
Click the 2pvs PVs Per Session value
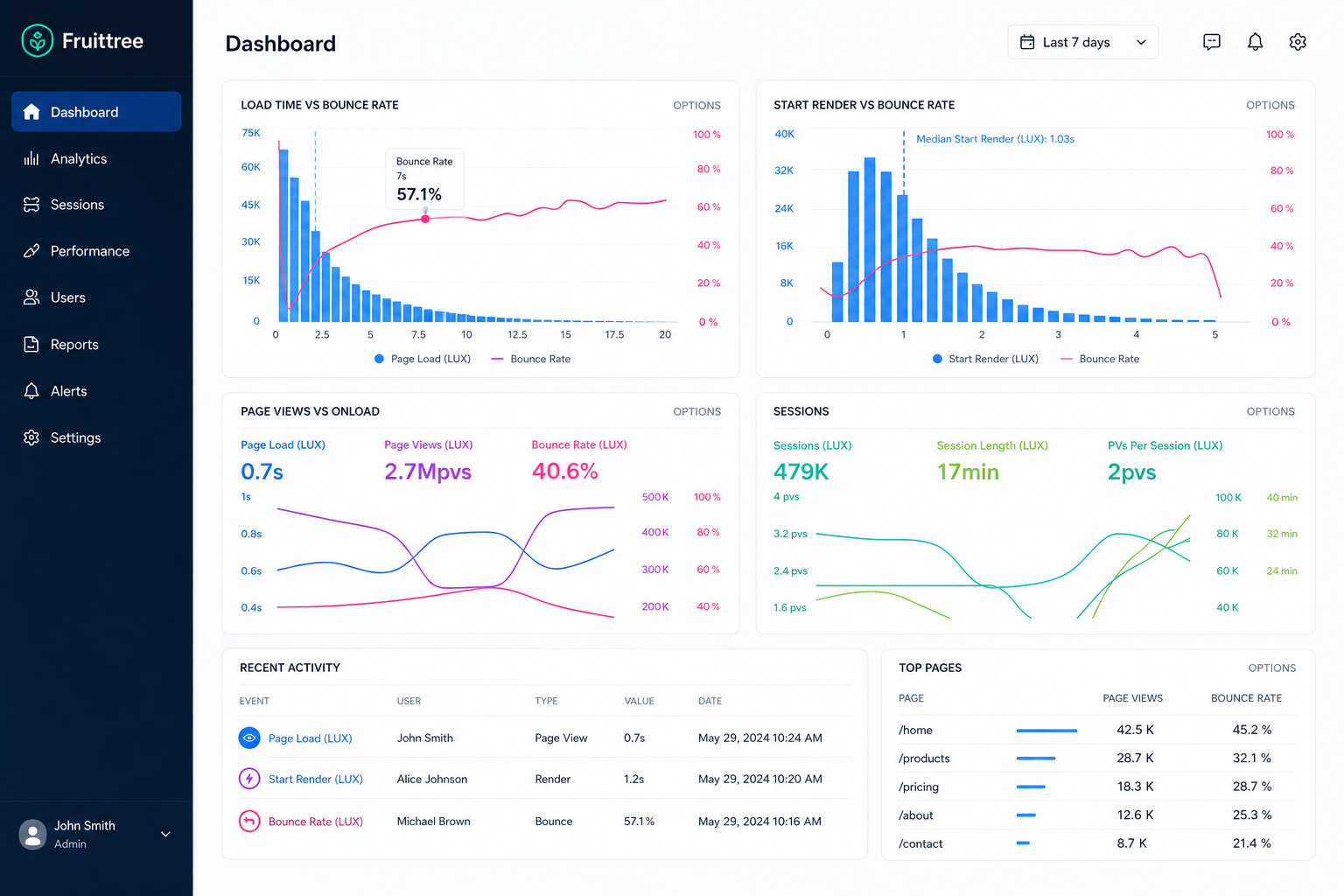(x=1131, y=472)
